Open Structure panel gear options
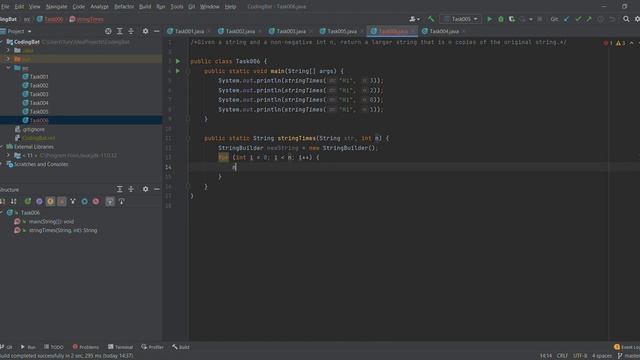The image size is (640, 360). coord(145,189)
